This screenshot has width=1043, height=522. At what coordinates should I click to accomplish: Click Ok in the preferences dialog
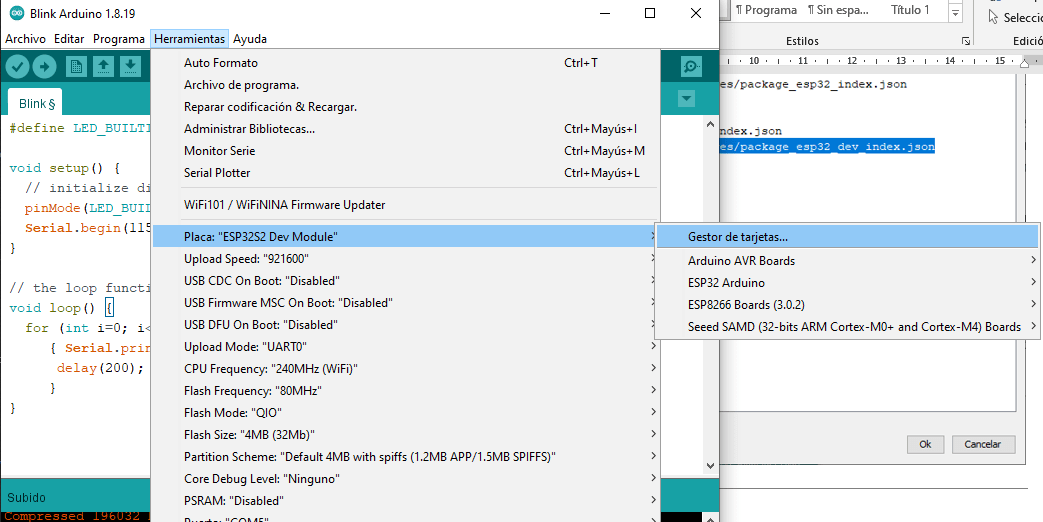point(925,444)
